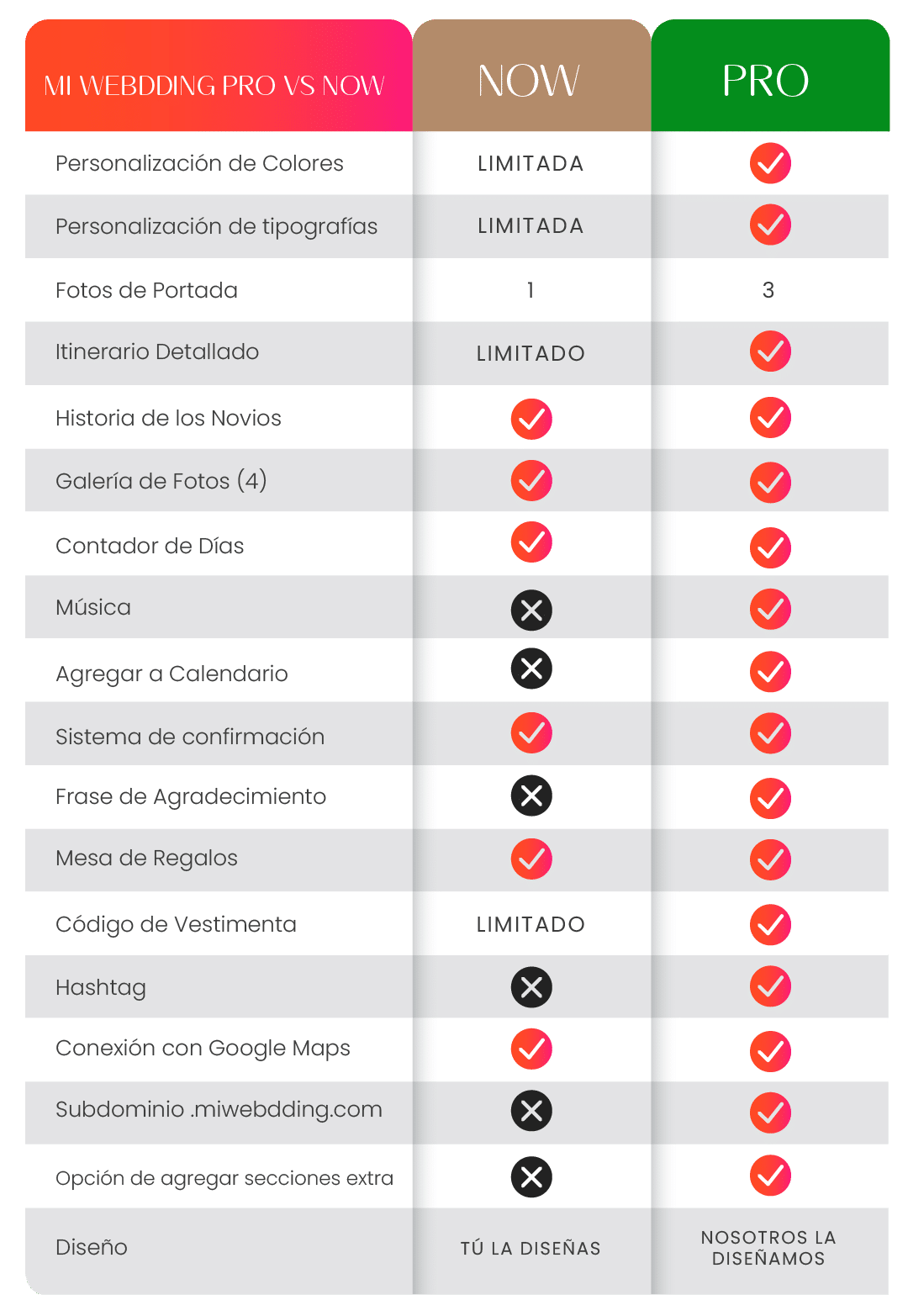
Task: Click the PRO checkmark for Itinerario Detallado
Action: point(770,351)
